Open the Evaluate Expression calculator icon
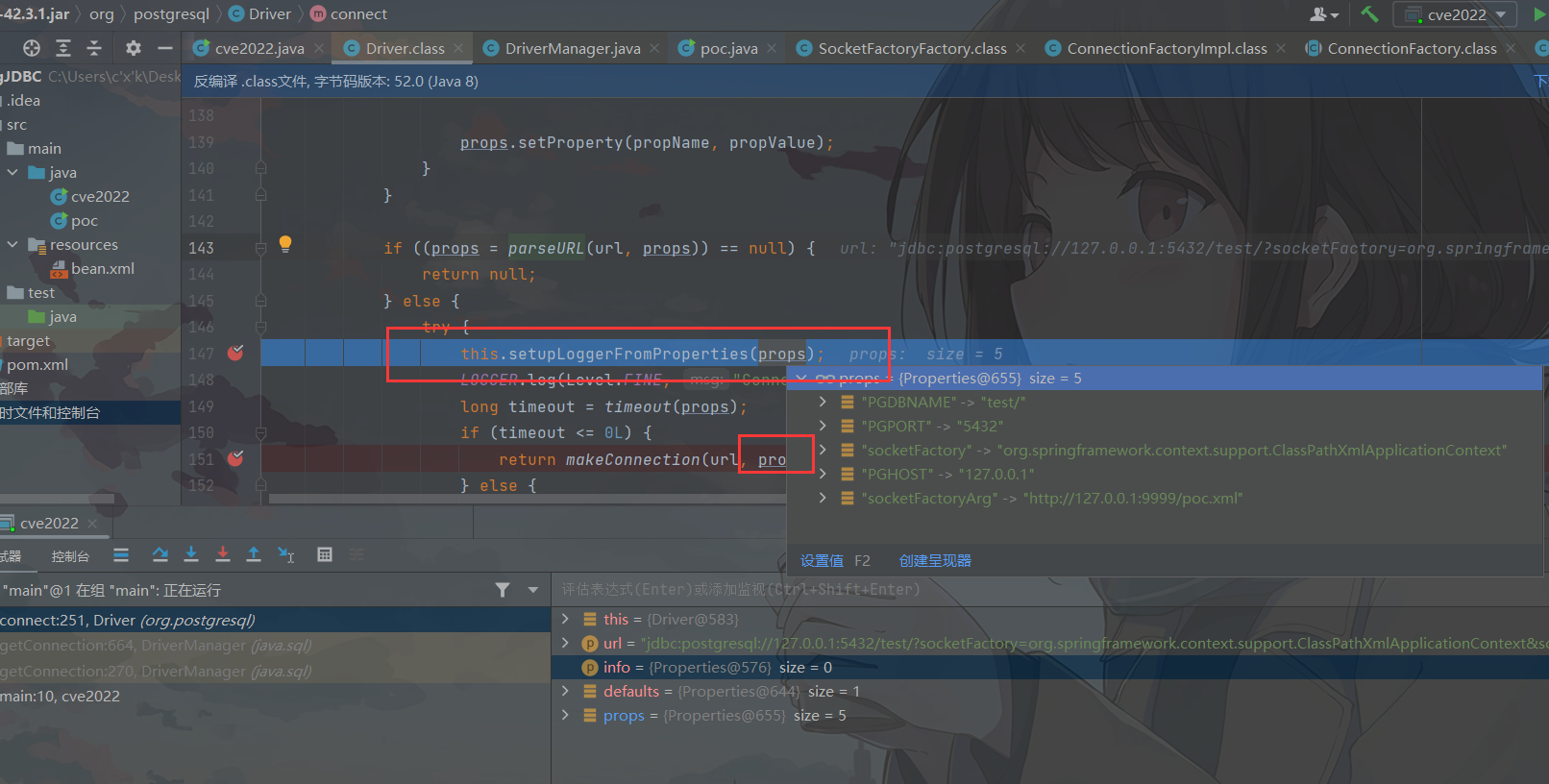The height and width of the screenshot is (784, 1549). click(x=325, y=554)
